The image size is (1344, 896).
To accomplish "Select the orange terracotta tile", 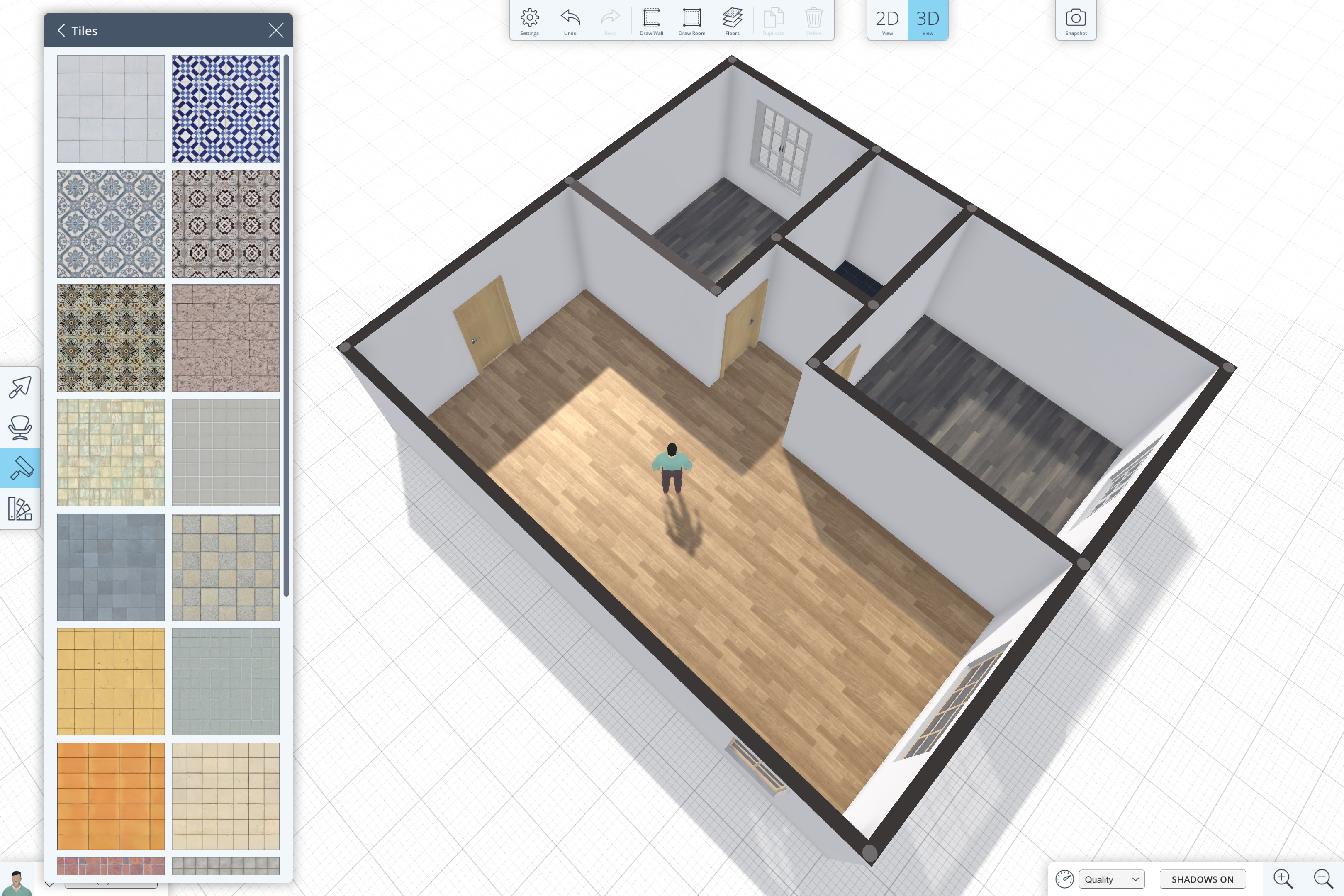I will click(111, 796).
